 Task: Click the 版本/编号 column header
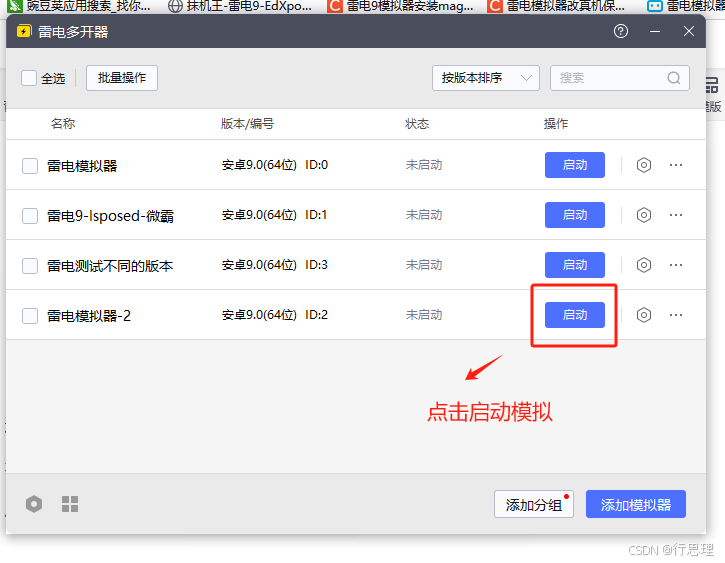tap(247, 123)
